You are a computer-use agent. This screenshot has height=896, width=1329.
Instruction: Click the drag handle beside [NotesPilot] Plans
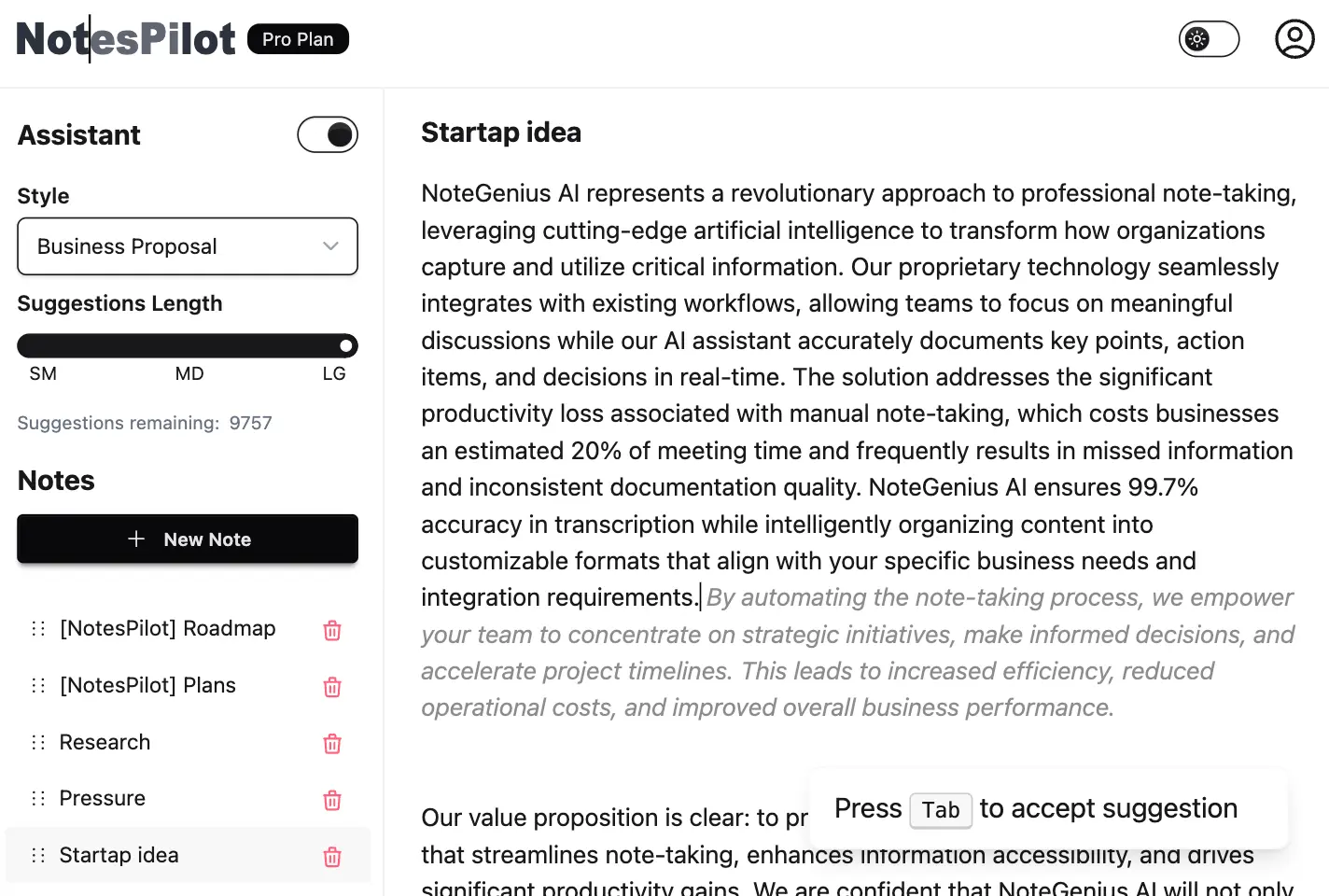[37, 686]
